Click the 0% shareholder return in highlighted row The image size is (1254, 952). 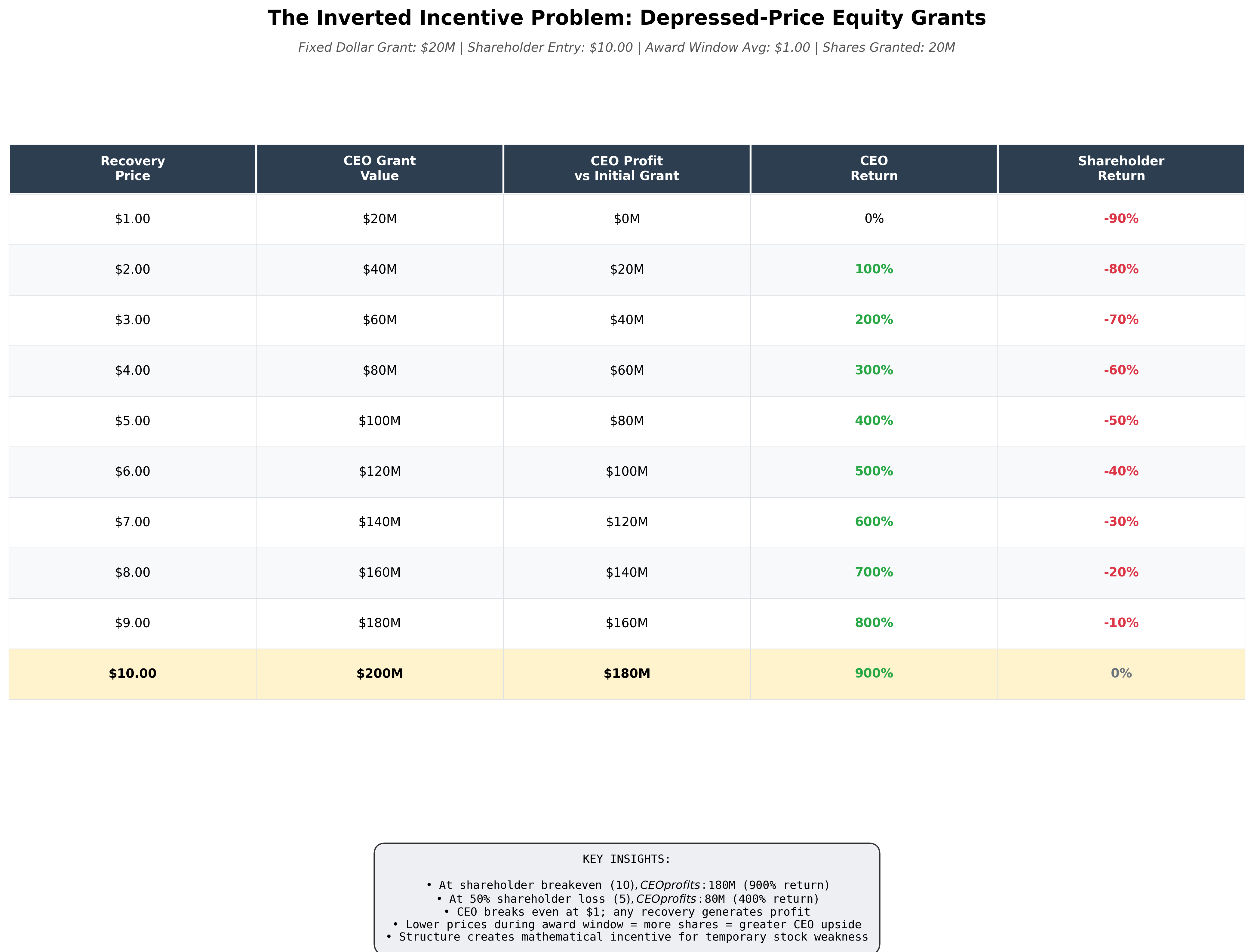point(1121,674)
